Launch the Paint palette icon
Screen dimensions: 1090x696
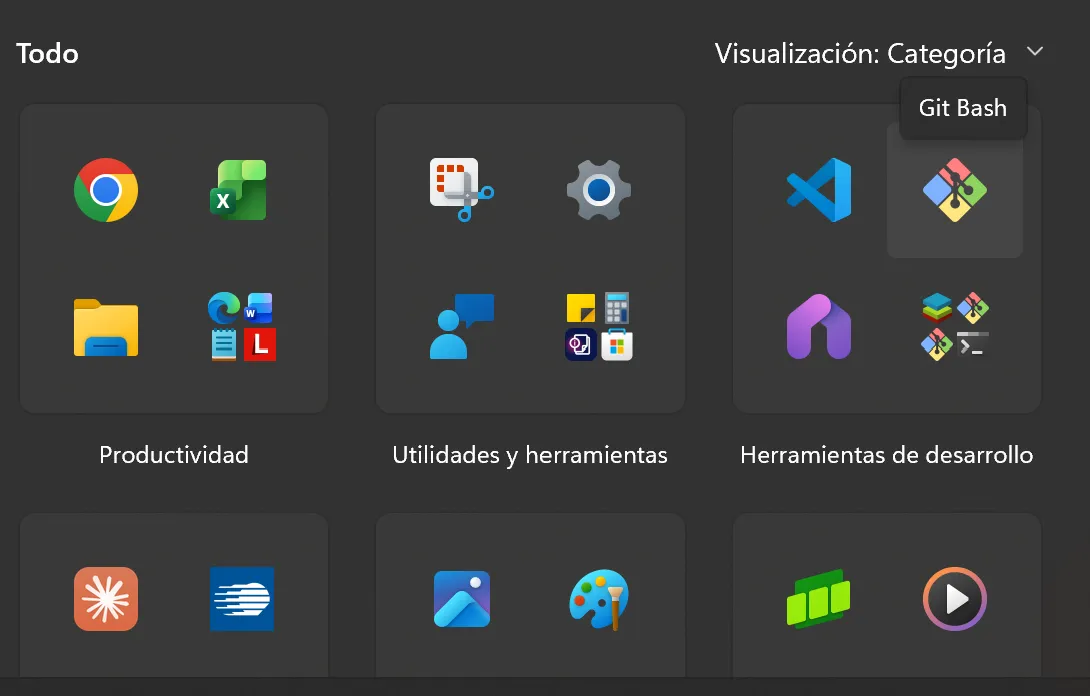(x=599, y=599)
